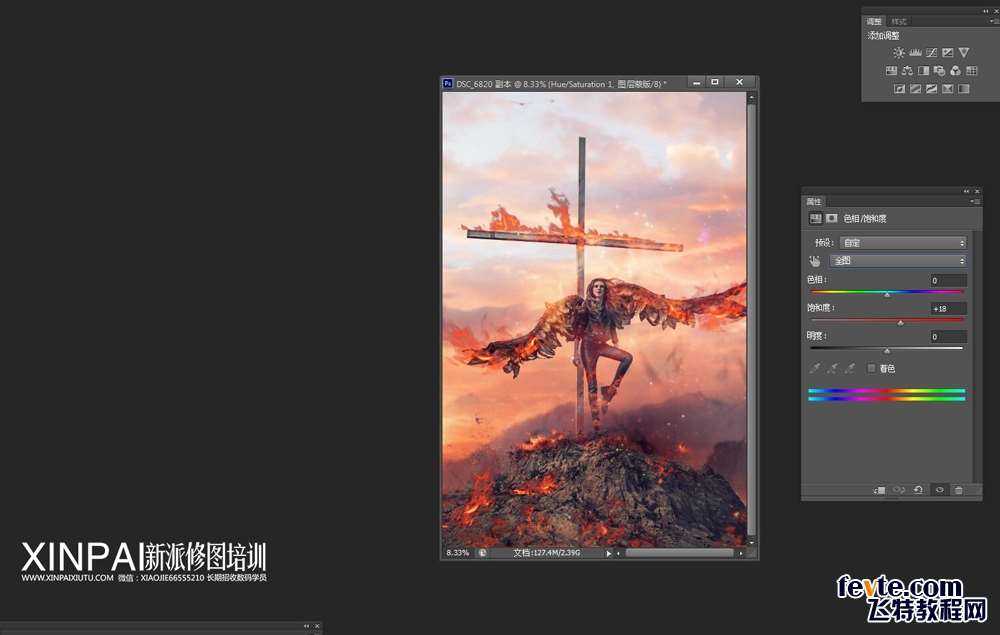
Task: Delete this adjustment layer (trash icon)
Action: [959, 490]
